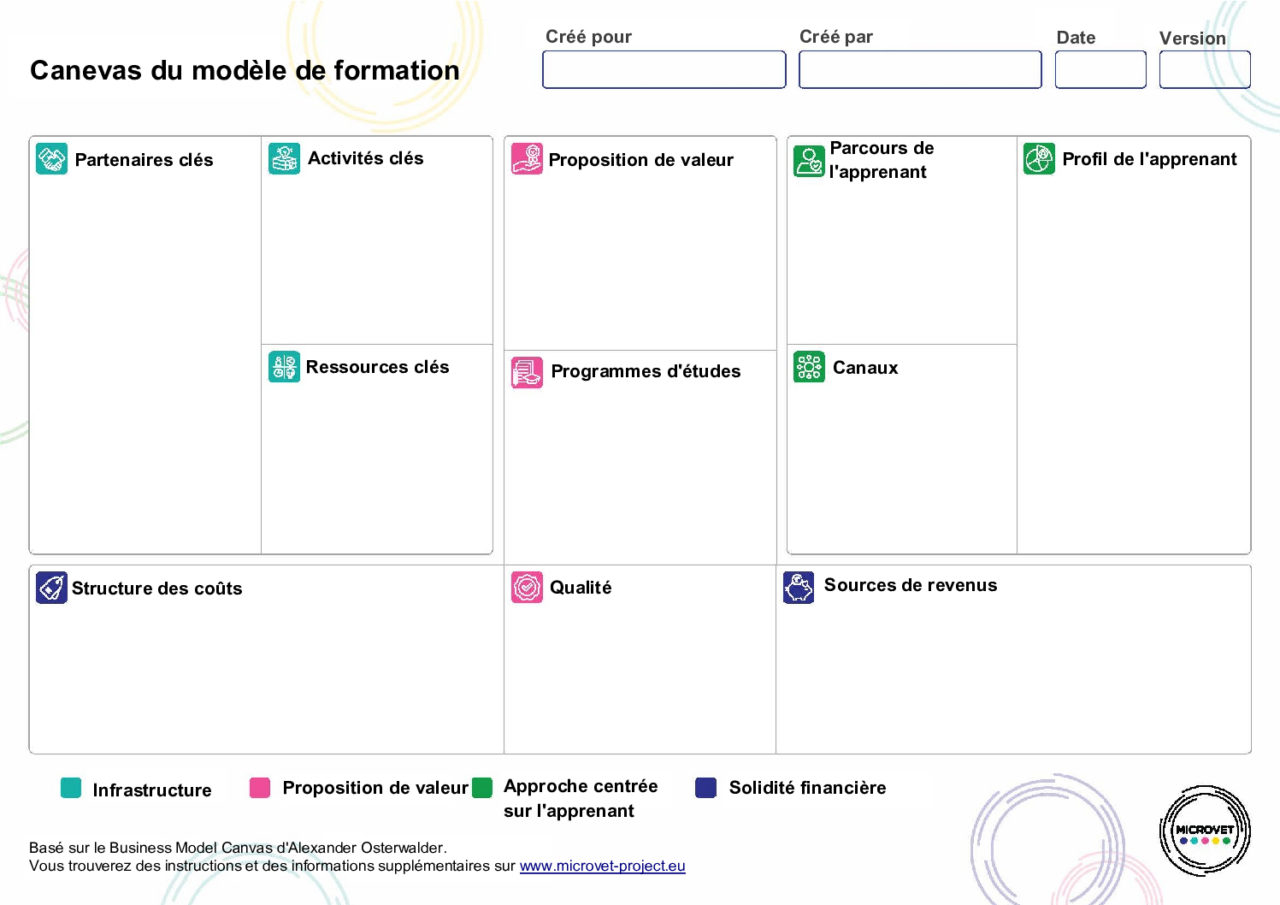The image size is (1280, 905).
Task: Click the Version input field
Action: point(1205,70)
